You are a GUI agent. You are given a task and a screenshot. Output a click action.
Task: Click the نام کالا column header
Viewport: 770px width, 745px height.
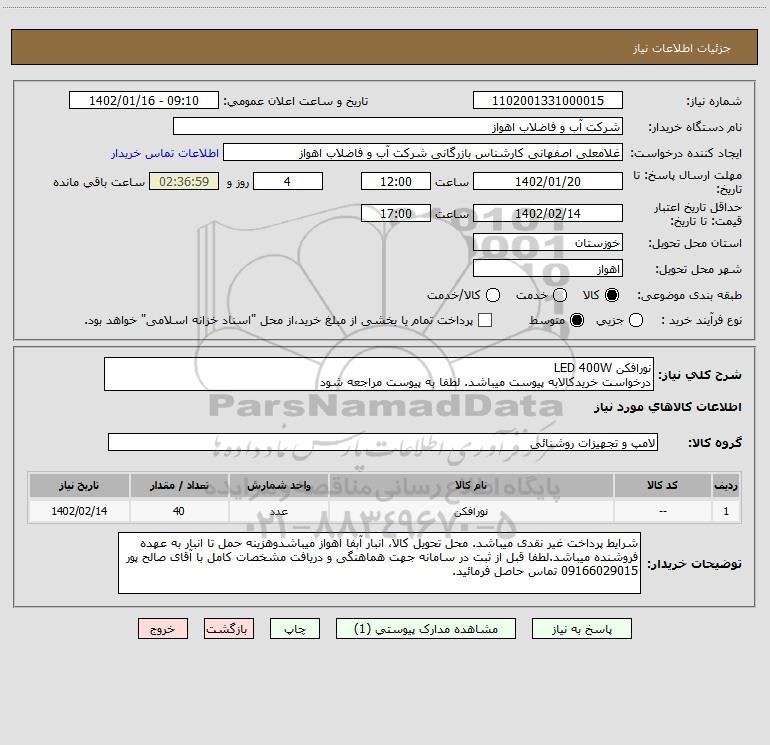click(470, 485)
